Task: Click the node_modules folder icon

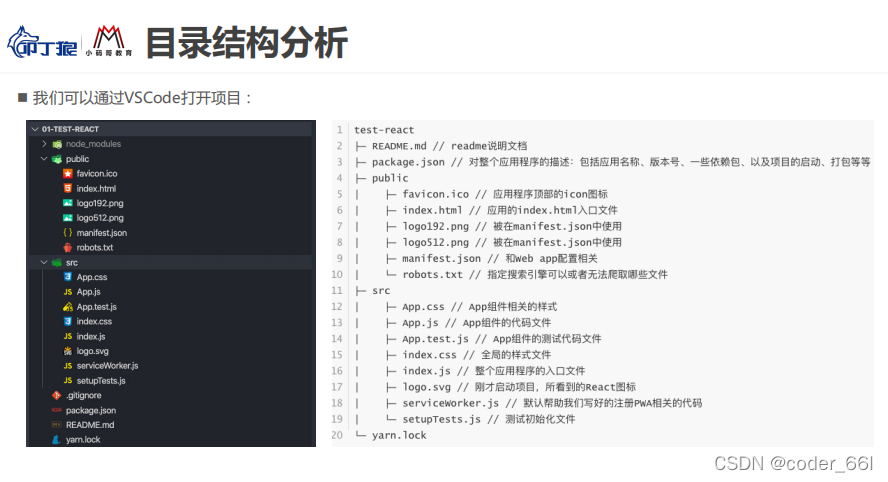Action: coord(57,144)
